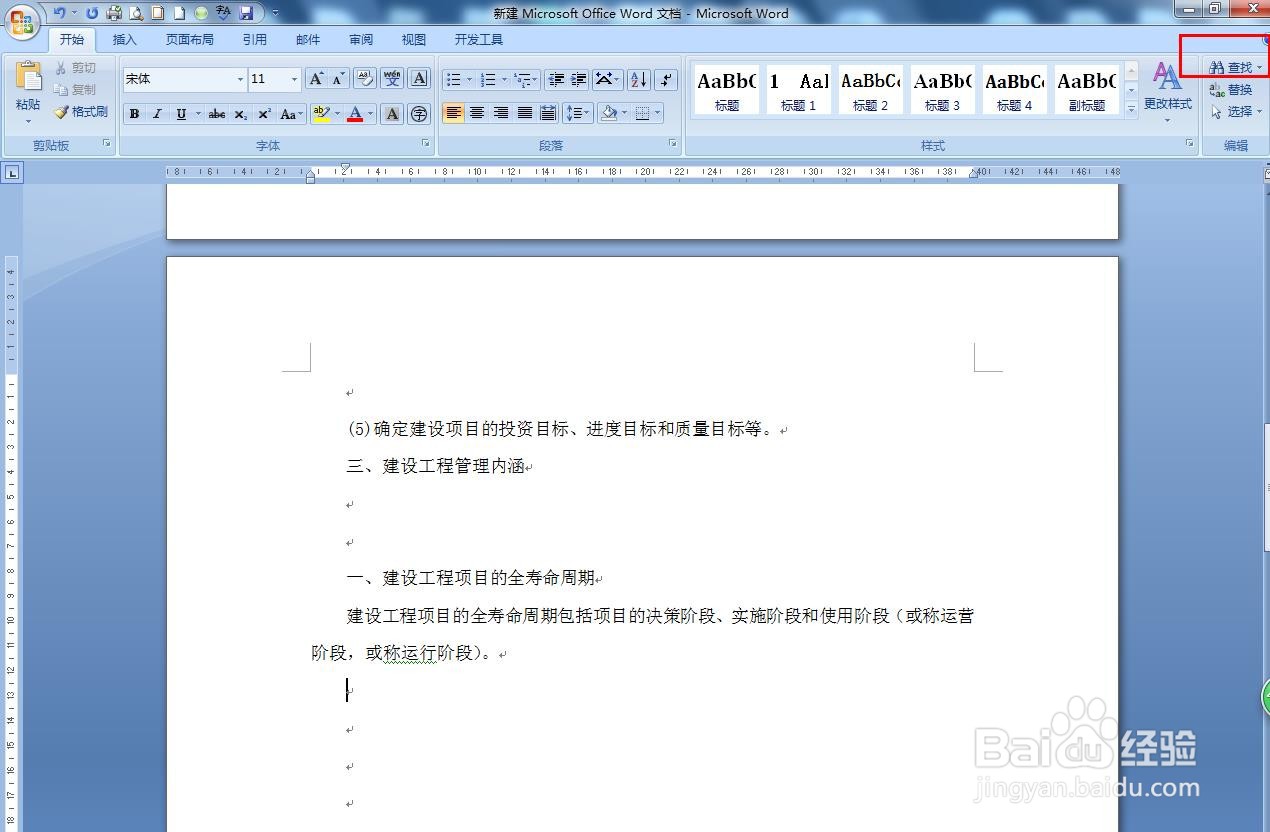Open the Sort icon in Paragraph group
This screenshot has width=1270, height=832.
[x=638, y=79]
